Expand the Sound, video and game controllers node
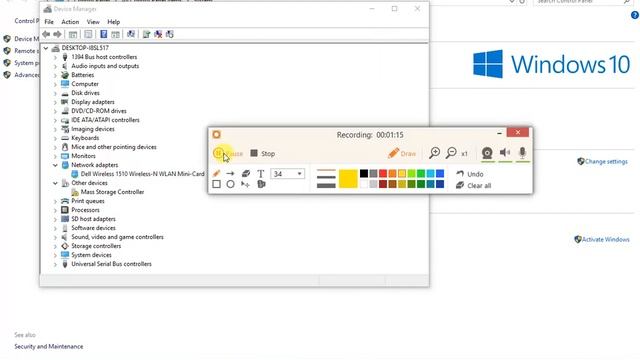Viewport: 640px width, 360px height. coord(55,237)
